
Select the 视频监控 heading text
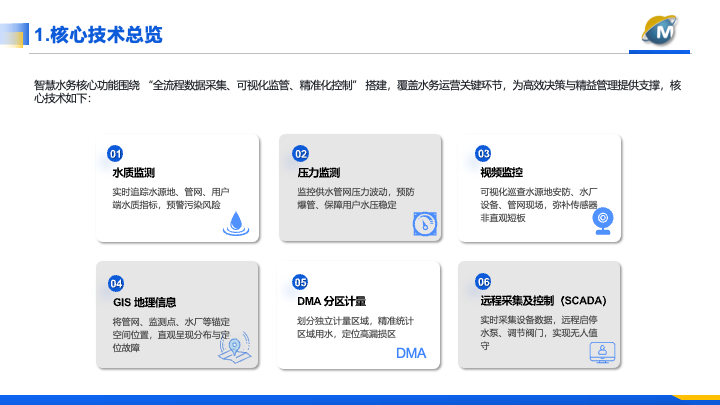[501, 172]
